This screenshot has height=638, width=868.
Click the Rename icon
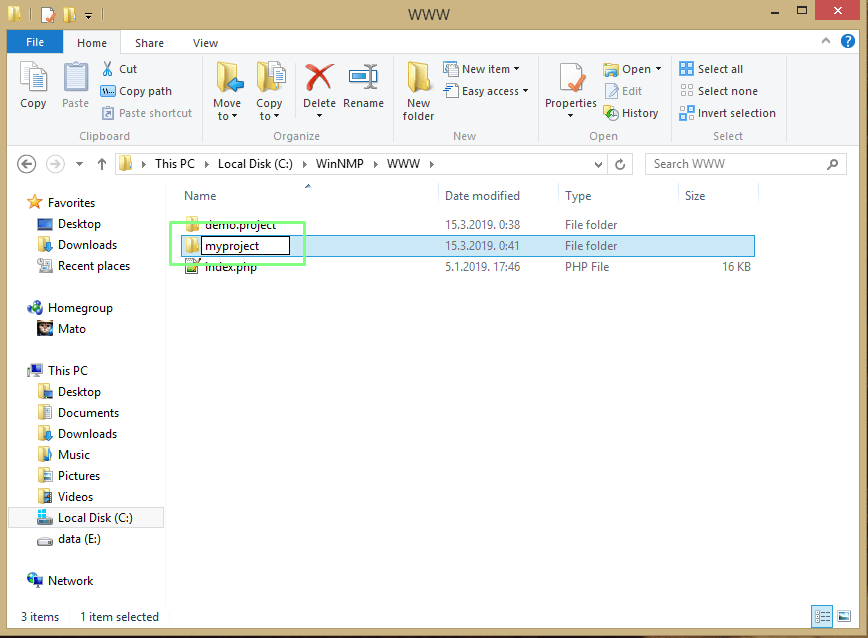click(x=363, y=77)
